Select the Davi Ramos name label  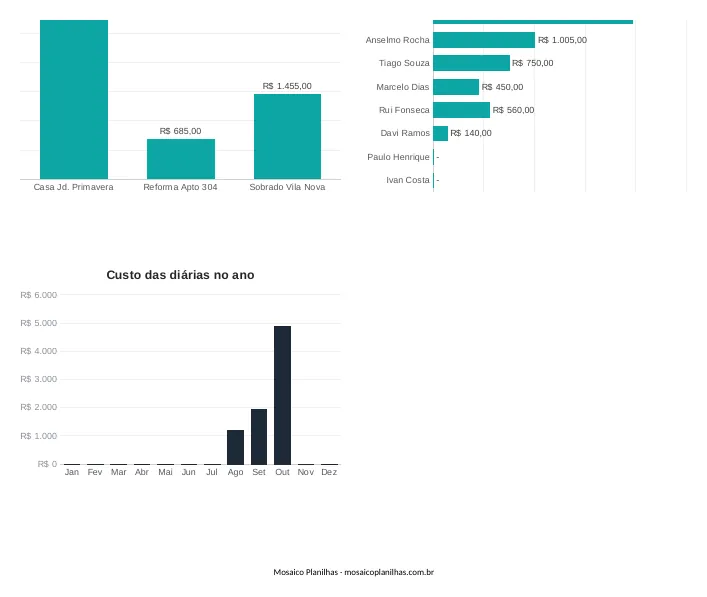[405, 133]
